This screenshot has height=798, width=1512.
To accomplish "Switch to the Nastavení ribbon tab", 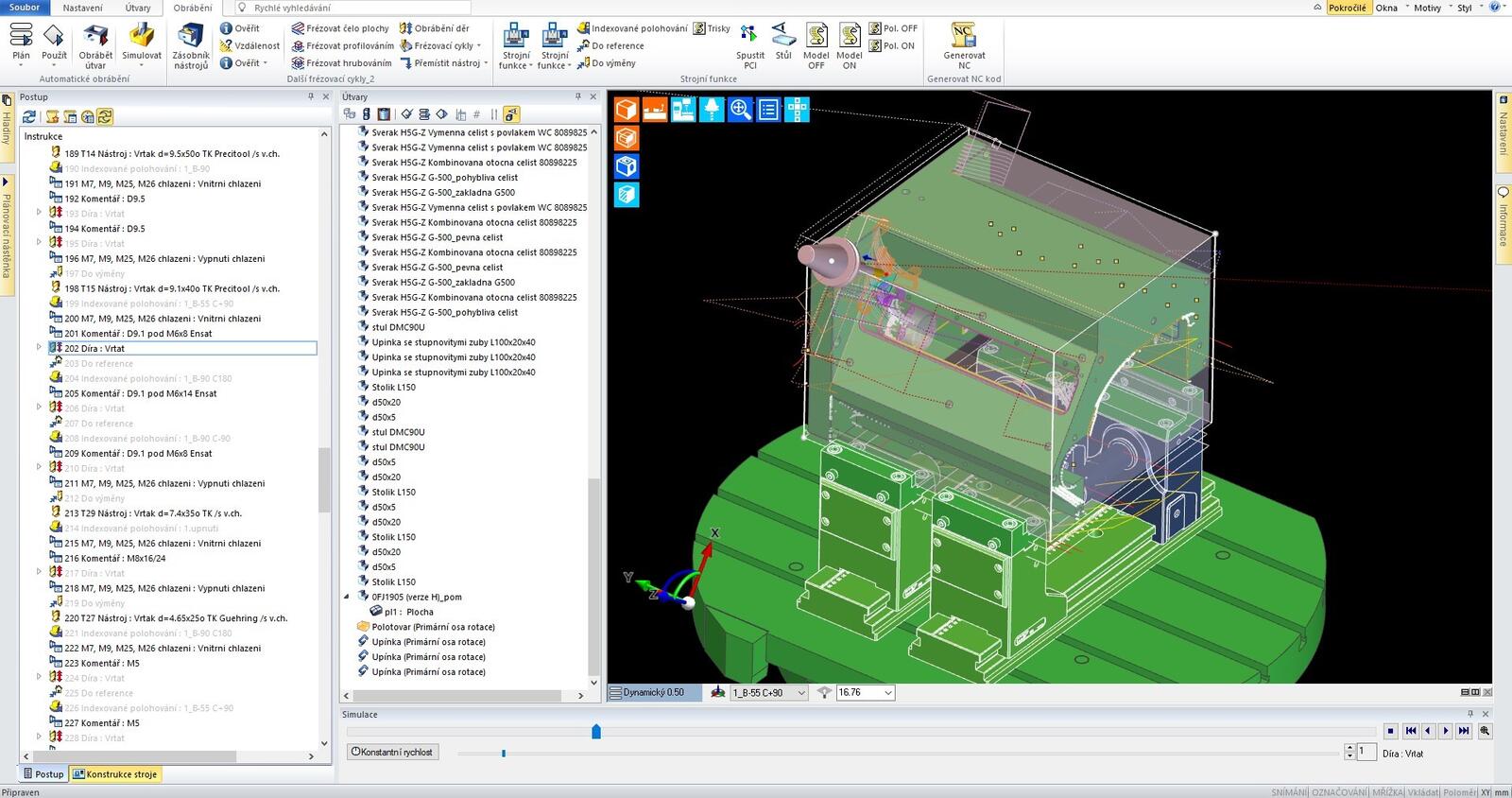I will tap(83, 8).
